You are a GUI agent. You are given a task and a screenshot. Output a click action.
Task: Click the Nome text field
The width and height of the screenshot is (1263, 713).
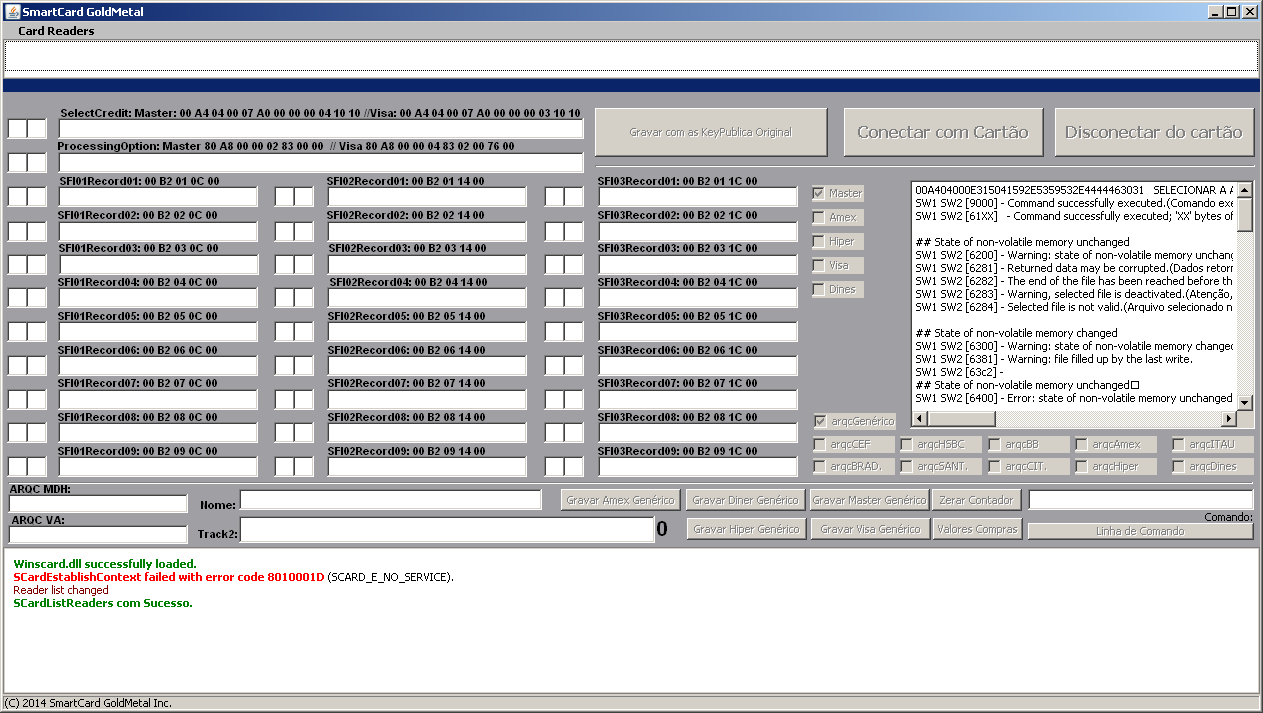pyautogui.click(x=390, y=500)
